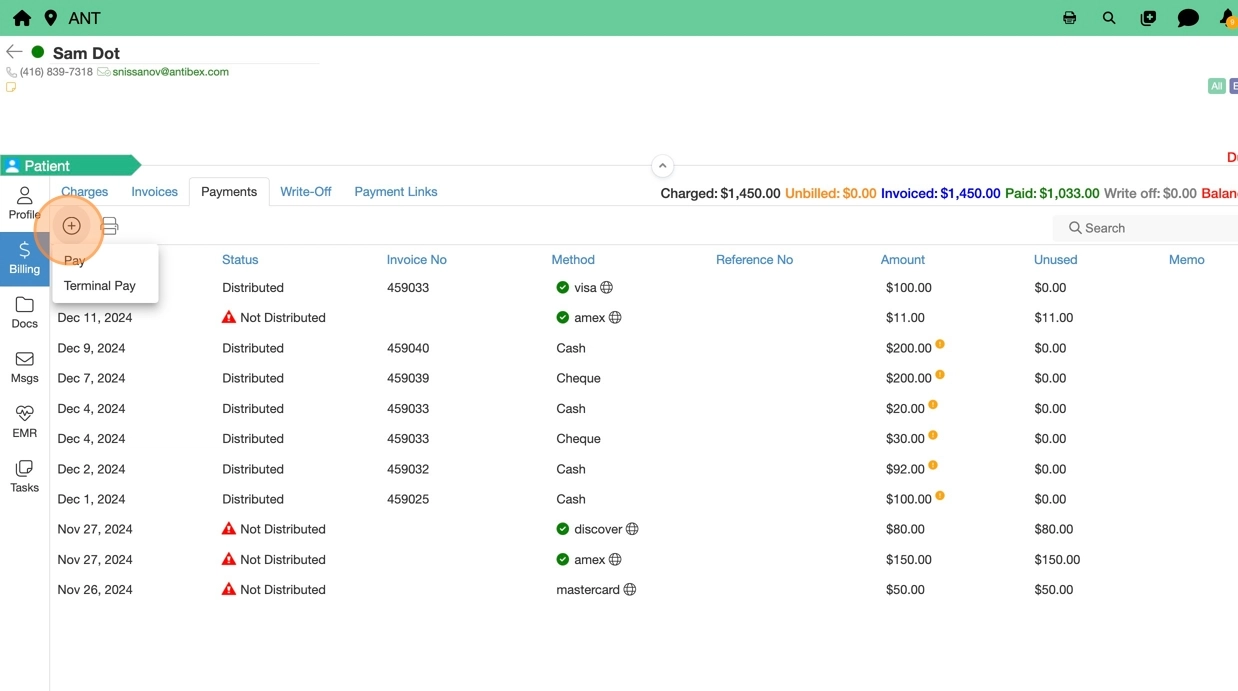This screenshot has width=1238, height=691.
Task: Click the patient email address link
Action: click(x=170, y=72)
